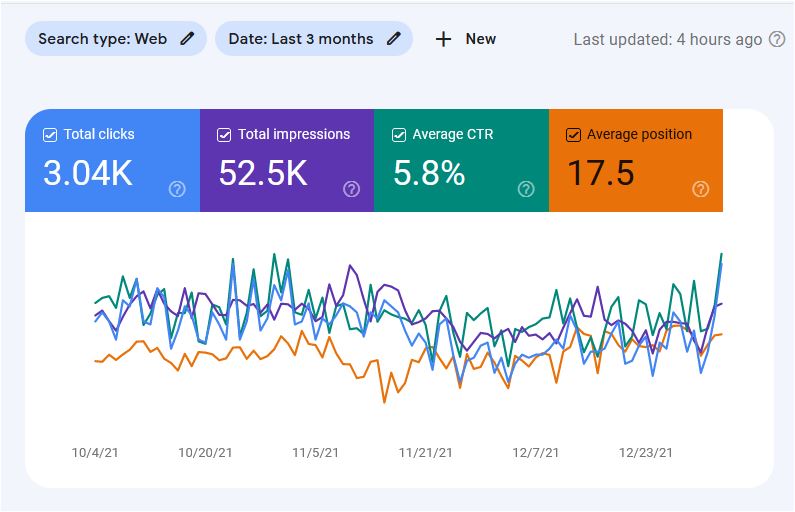This screenshot has width=795, height=512.
Task: Toggle the Average CTR checkbox
Action: (399, 135)
